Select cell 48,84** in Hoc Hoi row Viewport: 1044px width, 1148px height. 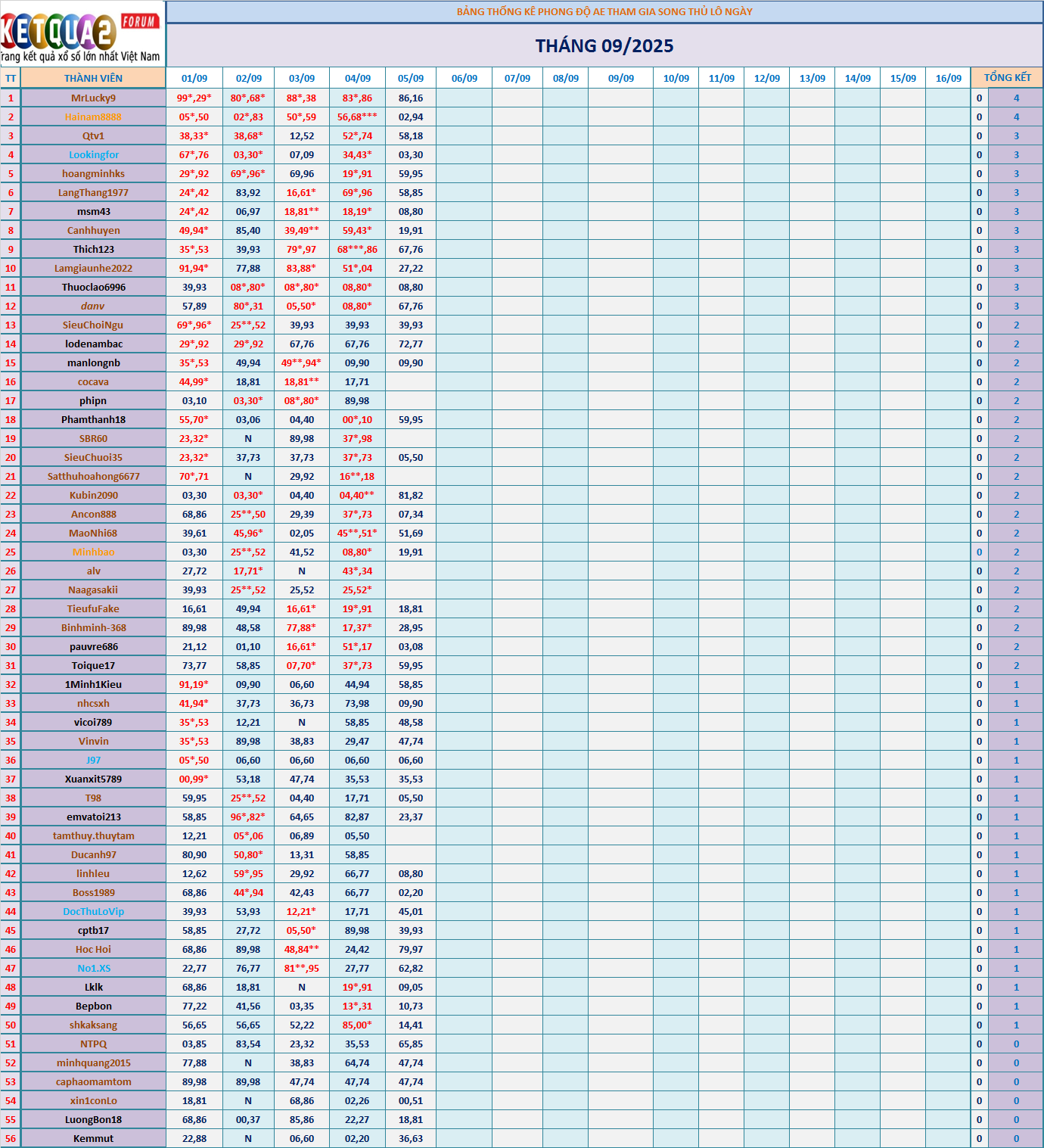(x=301, y=949)
